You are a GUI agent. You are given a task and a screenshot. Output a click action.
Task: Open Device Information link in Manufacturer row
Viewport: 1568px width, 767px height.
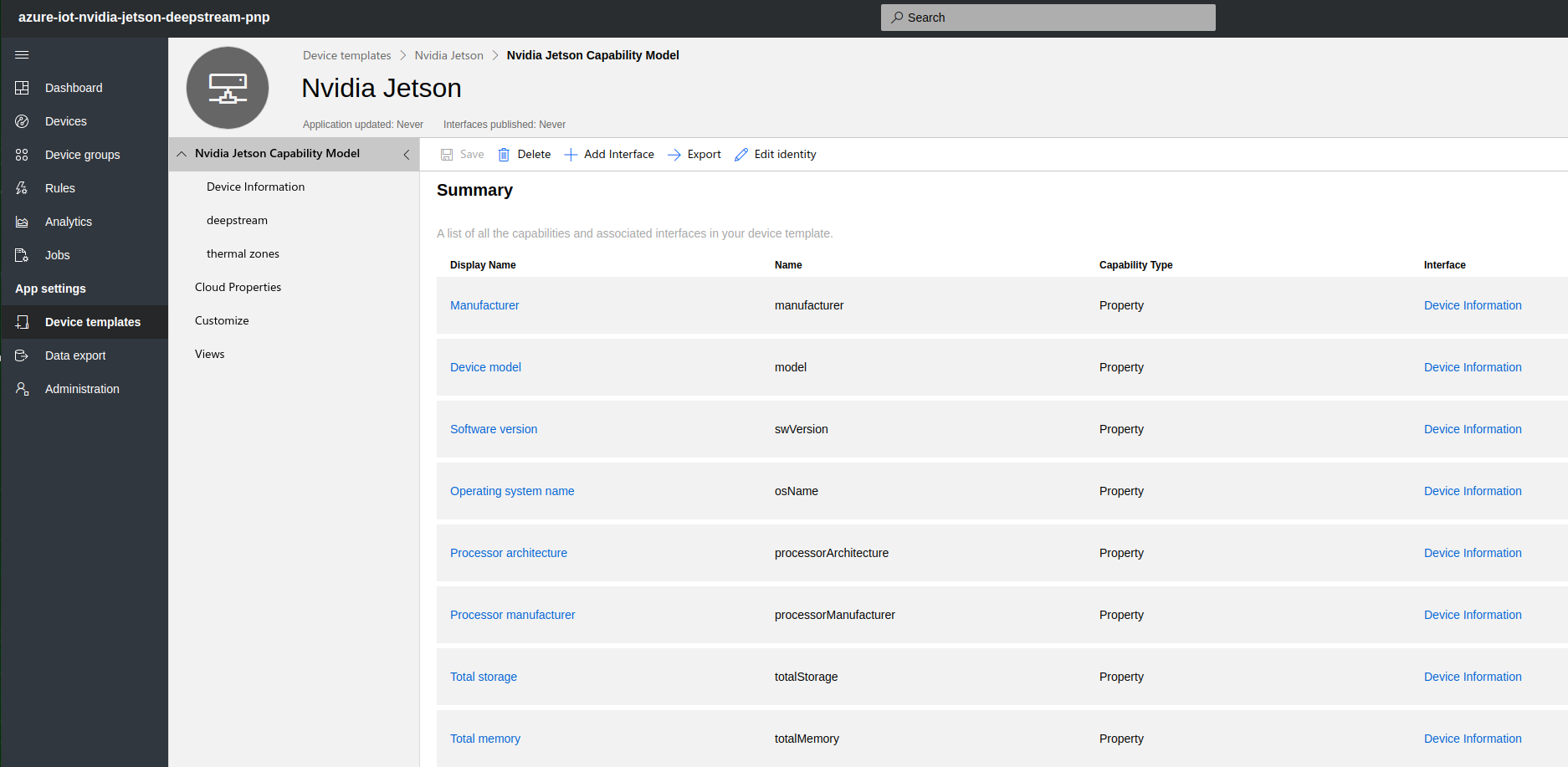[x=1473, y=305]
